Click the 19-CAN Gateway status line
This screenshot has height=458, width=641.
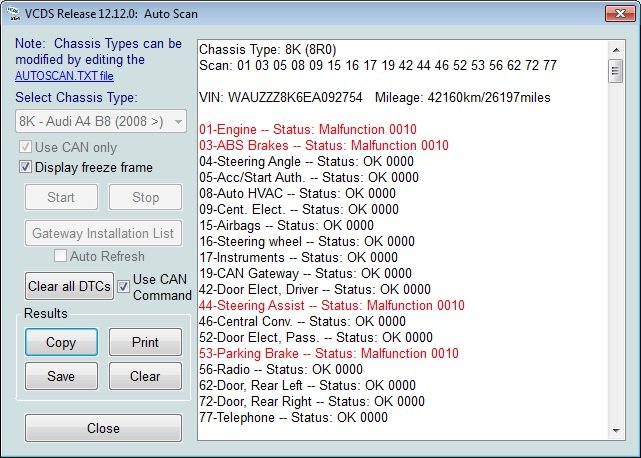[x=305, y=273]
